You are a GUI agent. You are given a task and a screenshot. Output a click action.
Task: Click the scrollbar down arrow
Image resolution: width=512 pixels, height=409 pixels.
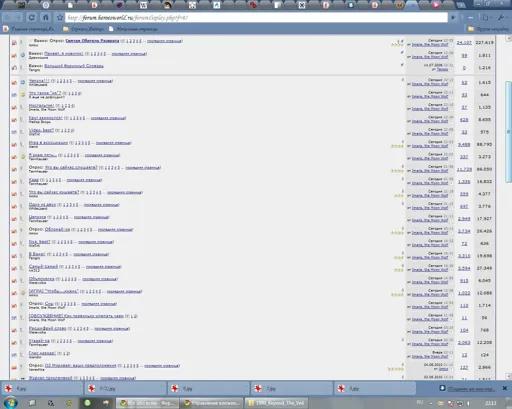(508, 376)
